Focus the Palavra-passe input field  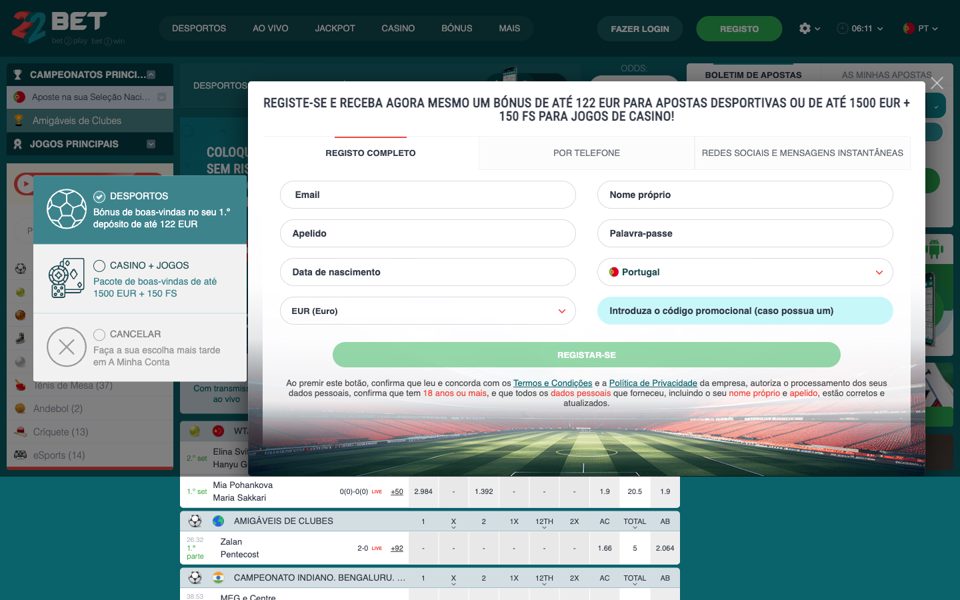(x=744, y=233)
